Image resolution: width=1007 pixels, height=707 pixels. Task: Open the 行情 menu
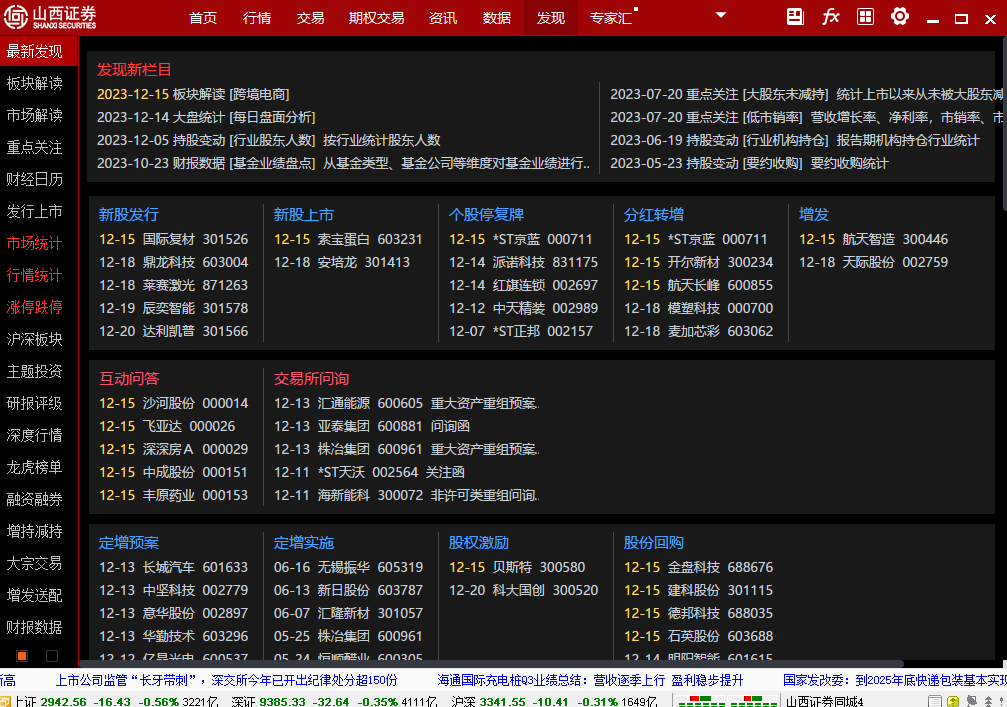click(x=257, y=18)
